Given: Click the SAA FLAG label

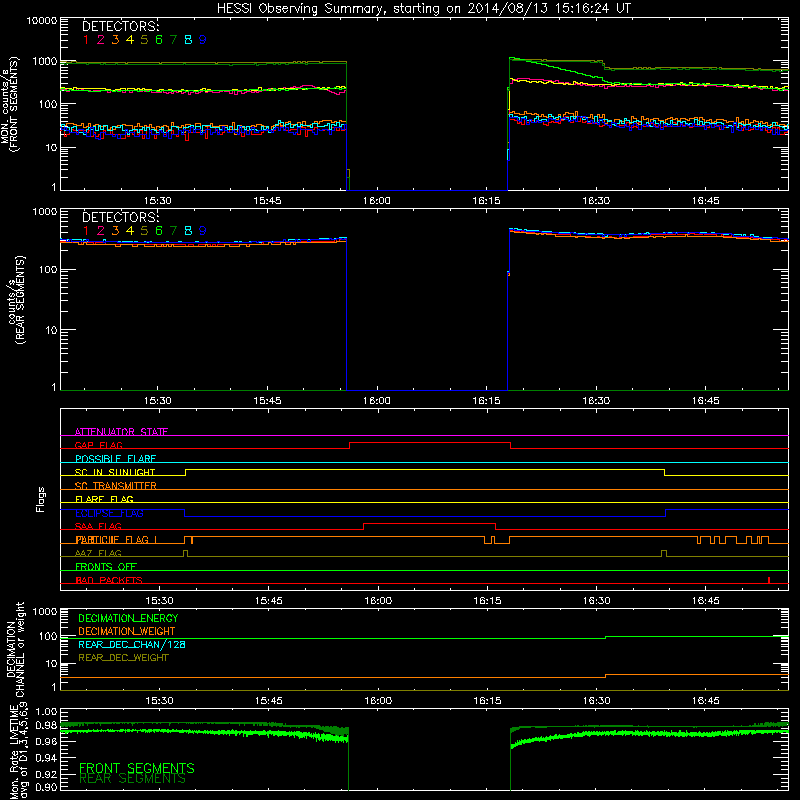Looking at the screenshot, I should point(98,526).
